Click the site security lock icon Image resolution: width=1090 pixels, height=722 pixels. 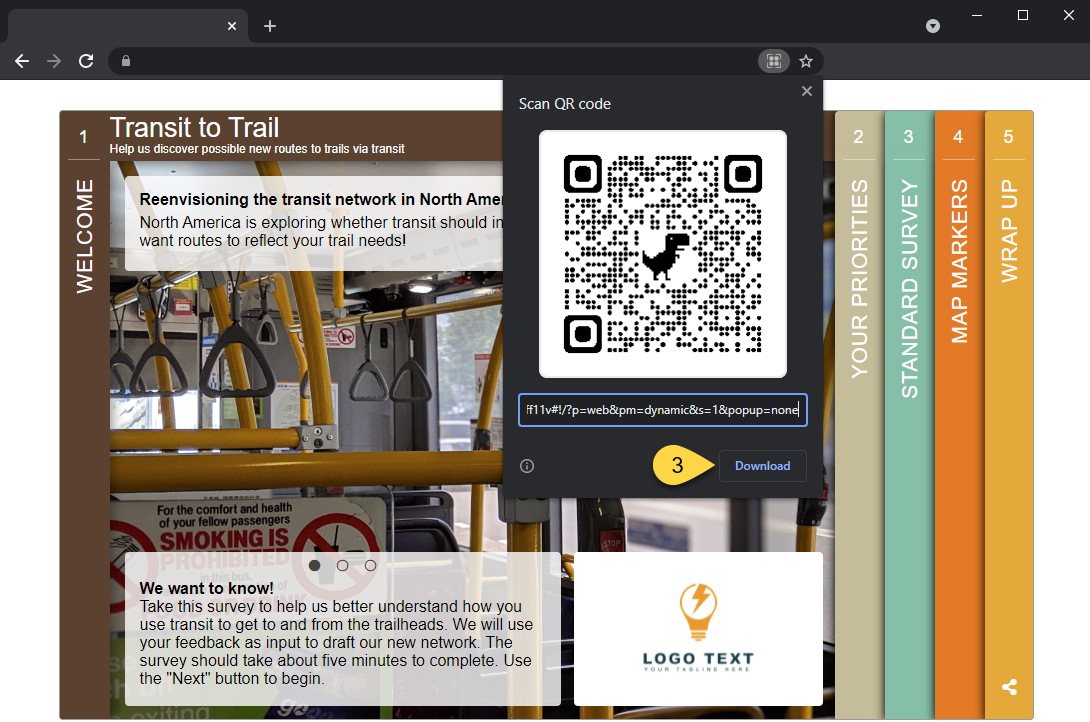point(125,61)
